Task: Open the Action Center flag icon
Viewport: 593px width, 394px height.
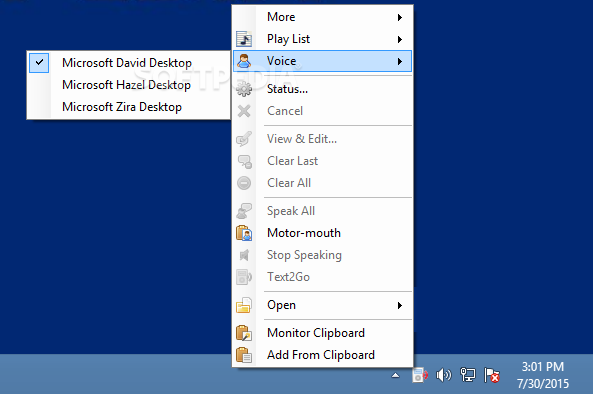Action: coord(492,375)
